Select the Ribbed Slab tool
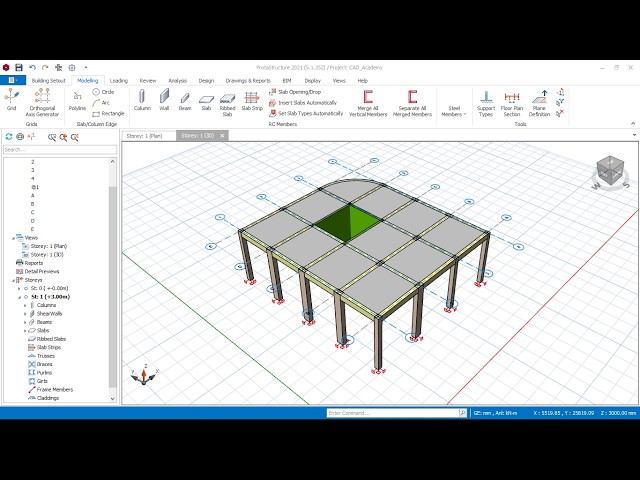 pyautogui.click(x=227, y=104)
